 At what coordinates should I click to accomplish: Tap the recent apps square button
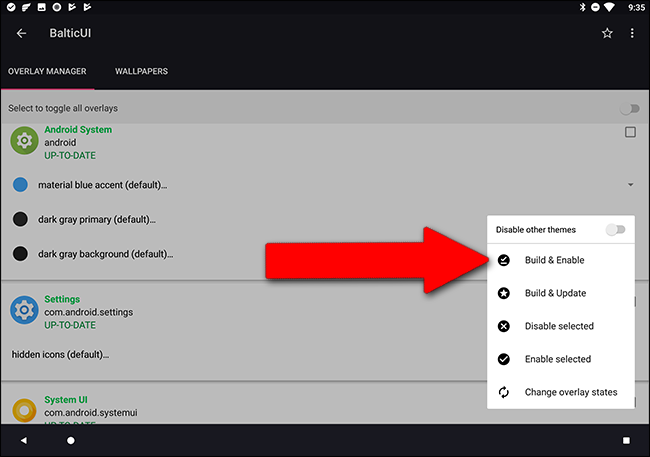pos(626,440)
